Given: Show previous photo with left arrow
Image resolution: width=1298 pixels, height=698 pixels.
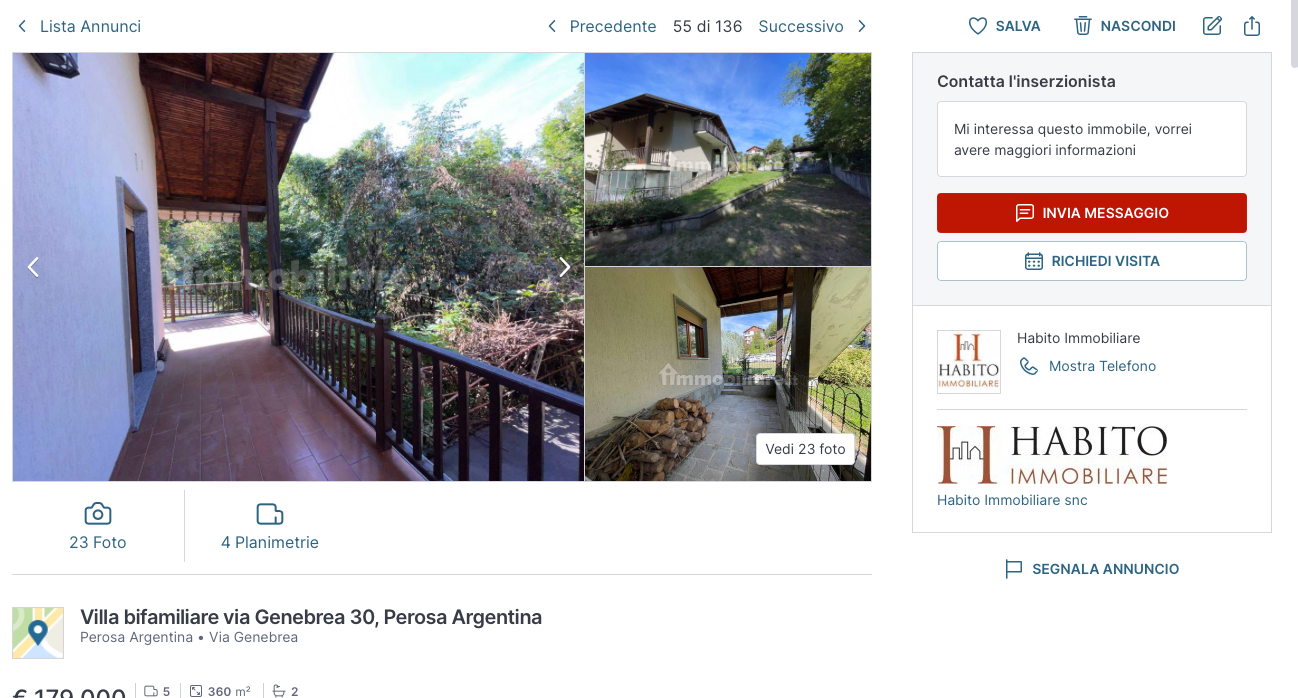Looking at the screenshot, I should [x=33, y=267].
